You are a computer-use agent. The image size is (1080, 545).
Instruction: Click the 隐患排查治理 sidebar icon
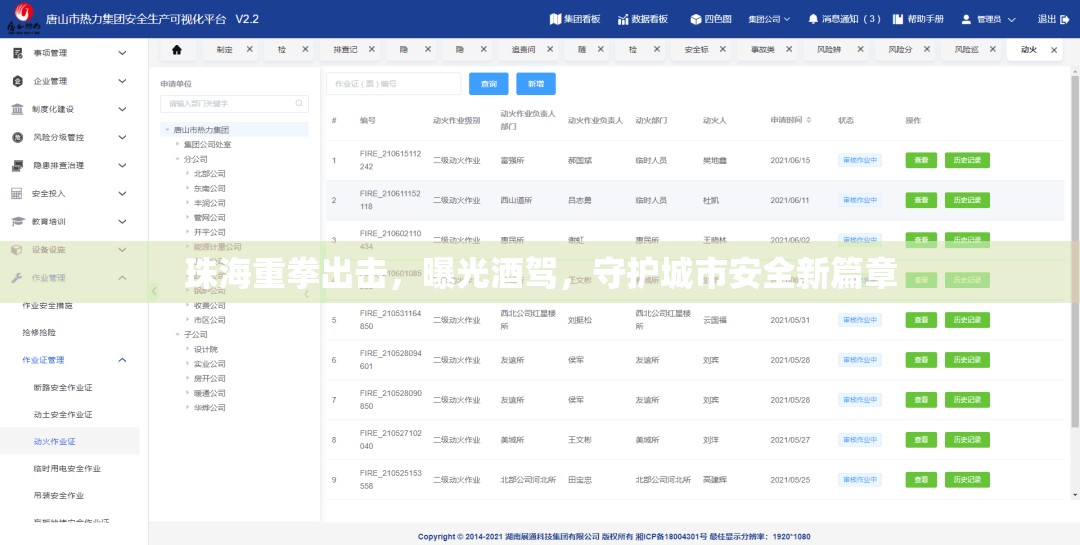[17, 165]
